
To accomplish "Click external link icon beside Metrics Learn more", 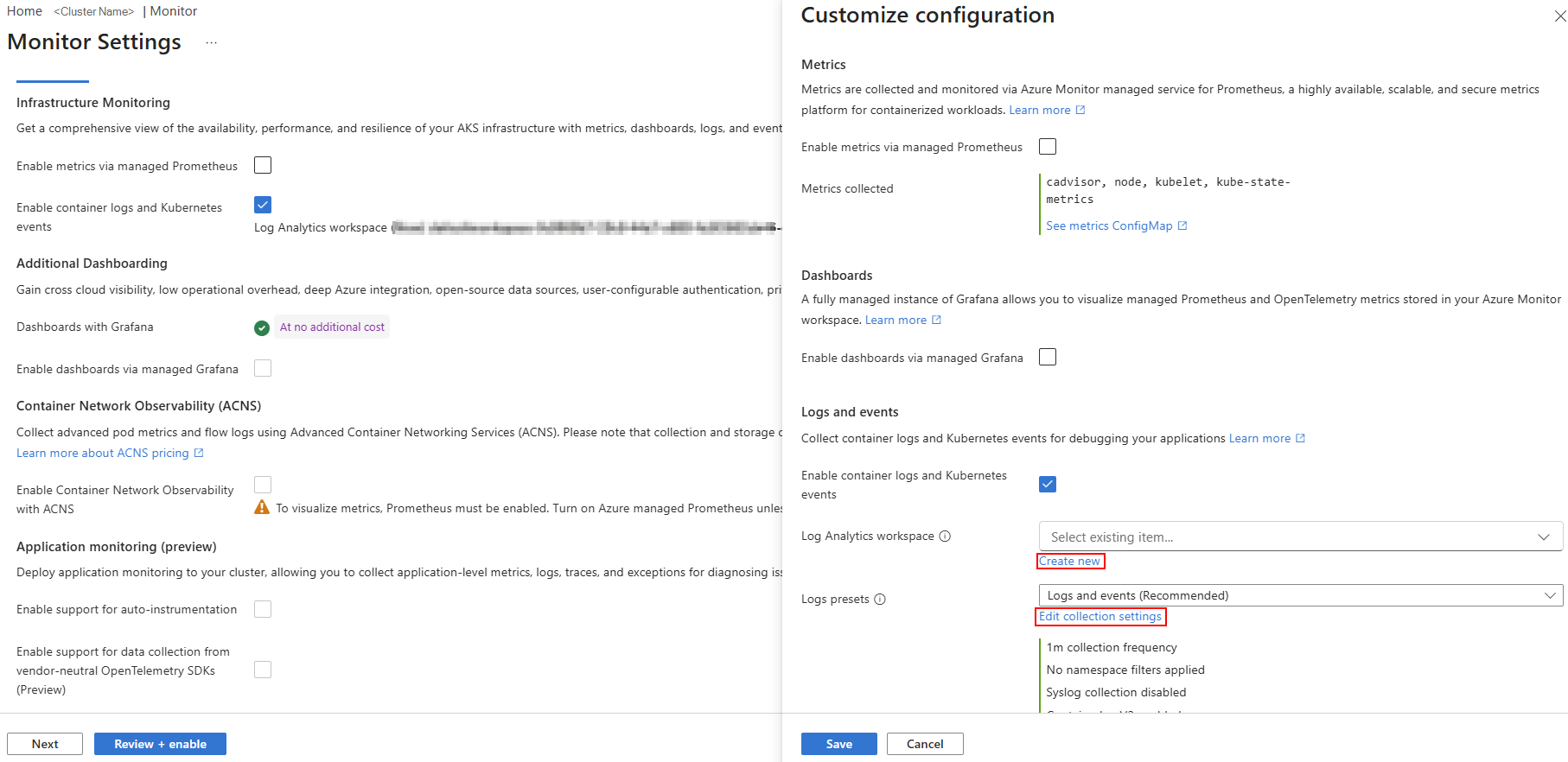I will [x=1080, y=110].
